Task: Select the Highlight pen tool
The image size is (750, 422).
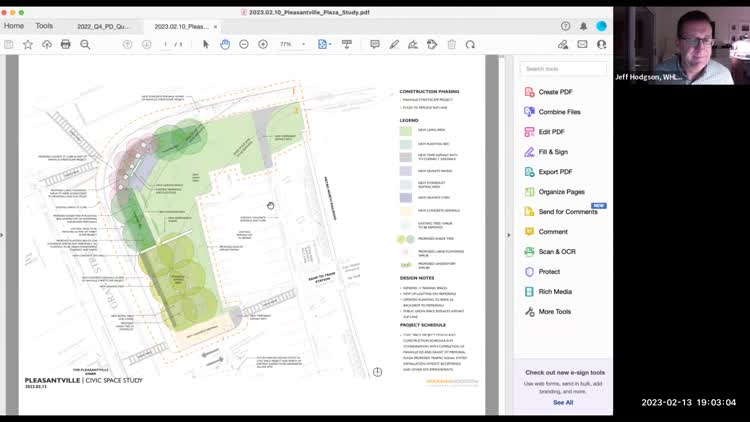Action: point(394,44)
